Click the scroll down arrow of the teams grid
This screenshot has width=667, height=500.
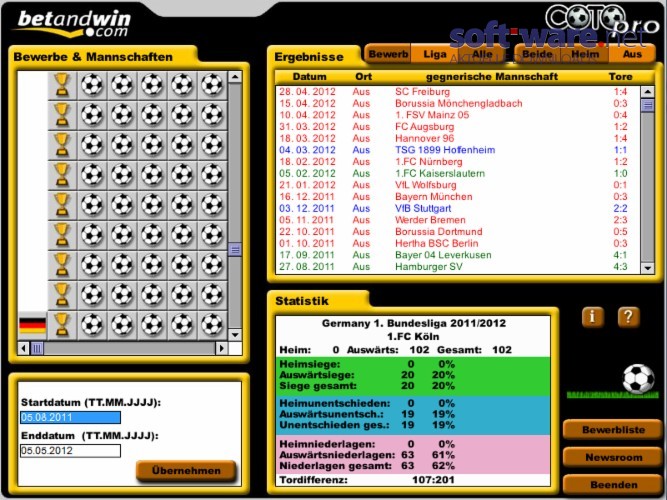(x=235, y=334)
